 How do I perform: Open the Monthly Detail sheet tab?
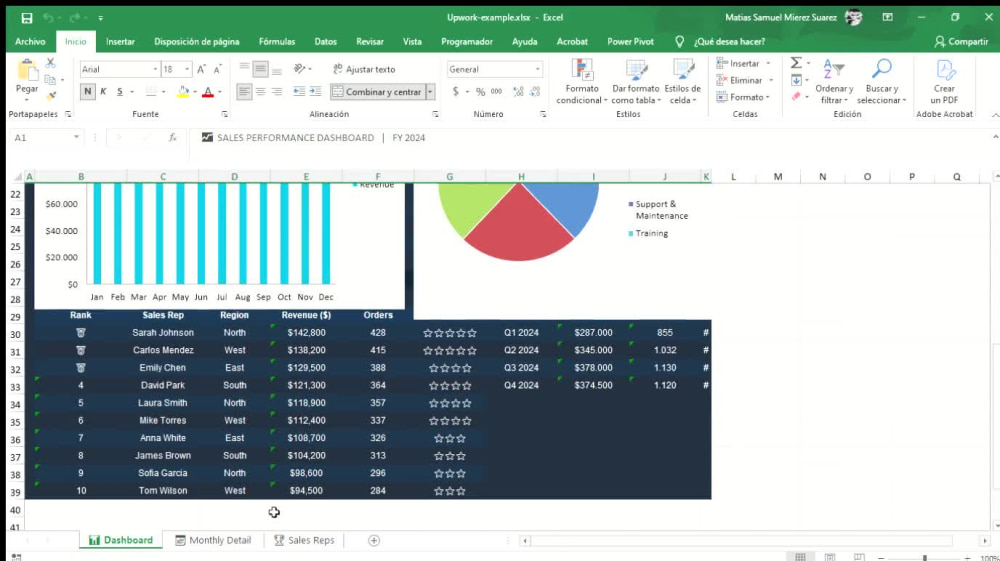(x=213, y=541)
